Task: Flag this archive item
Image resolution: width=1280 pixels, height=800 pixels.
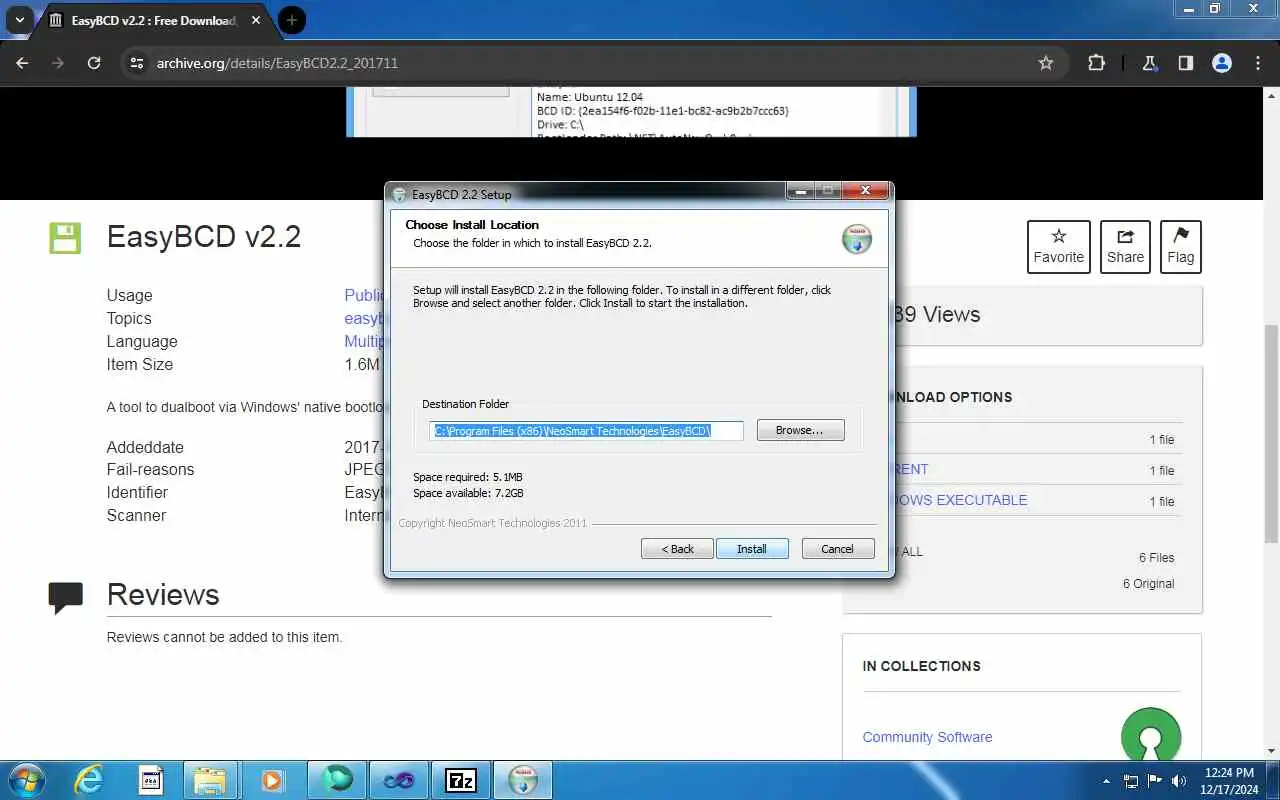Action: tap(1181, 246)
